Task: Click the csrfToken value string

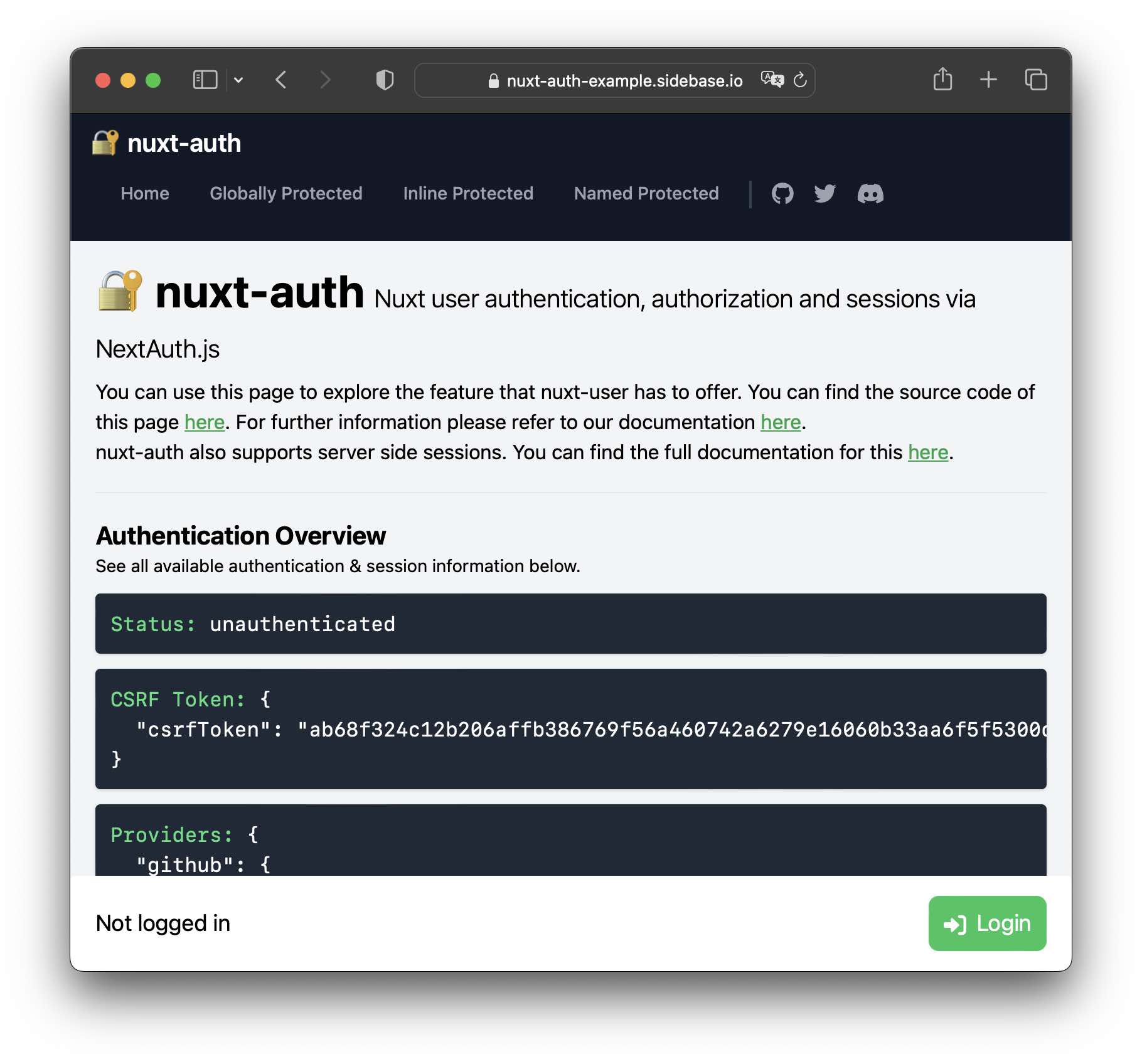Action: point(671,730)
